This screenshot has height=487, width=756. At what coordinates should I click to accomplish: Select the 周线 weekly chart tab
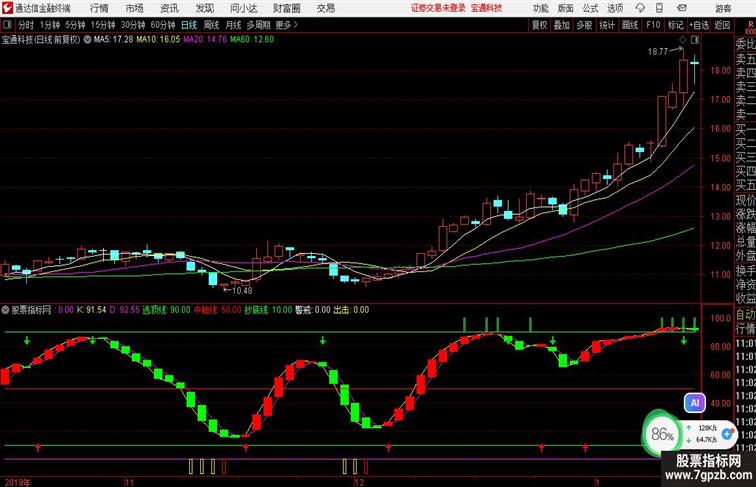(x=211, y=25)
